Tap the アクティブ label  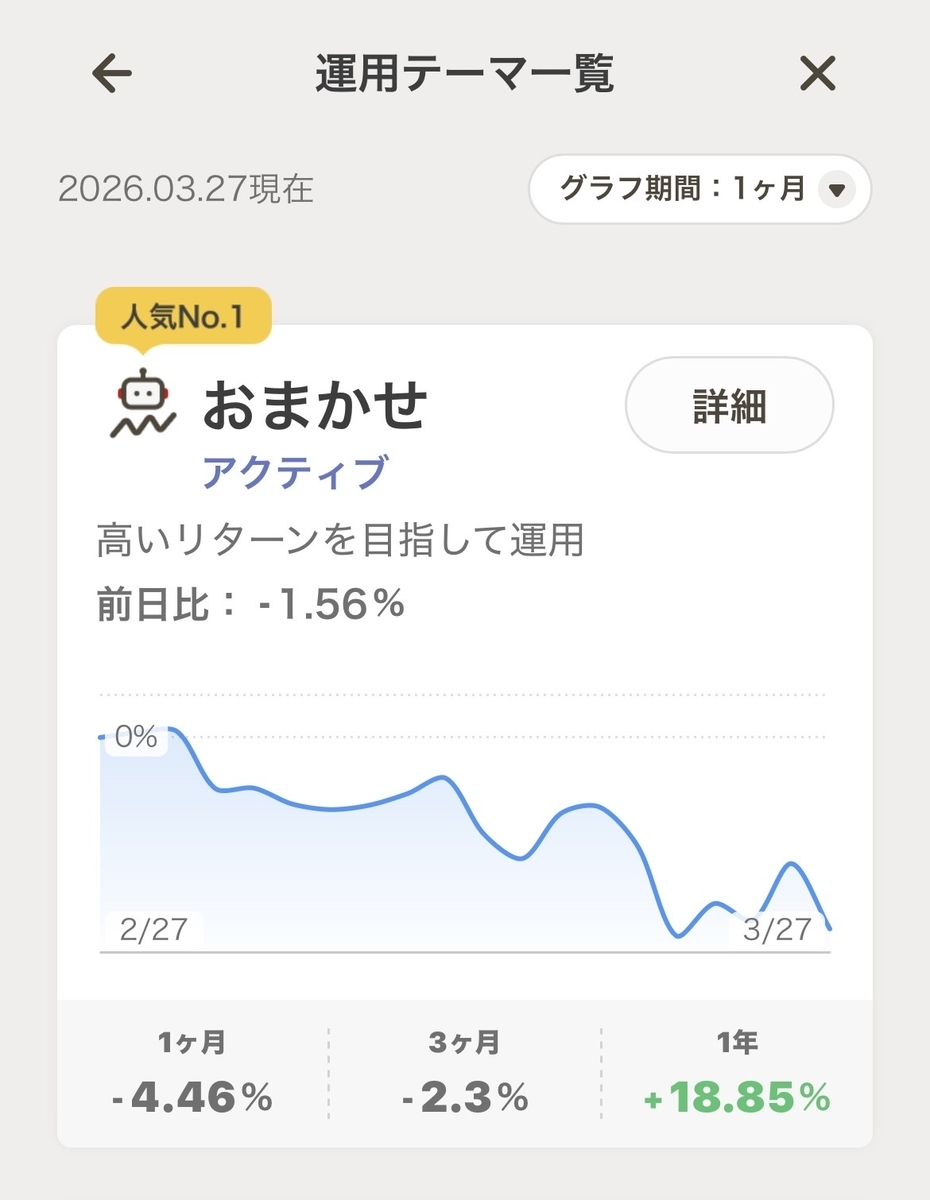coord(295,472)
